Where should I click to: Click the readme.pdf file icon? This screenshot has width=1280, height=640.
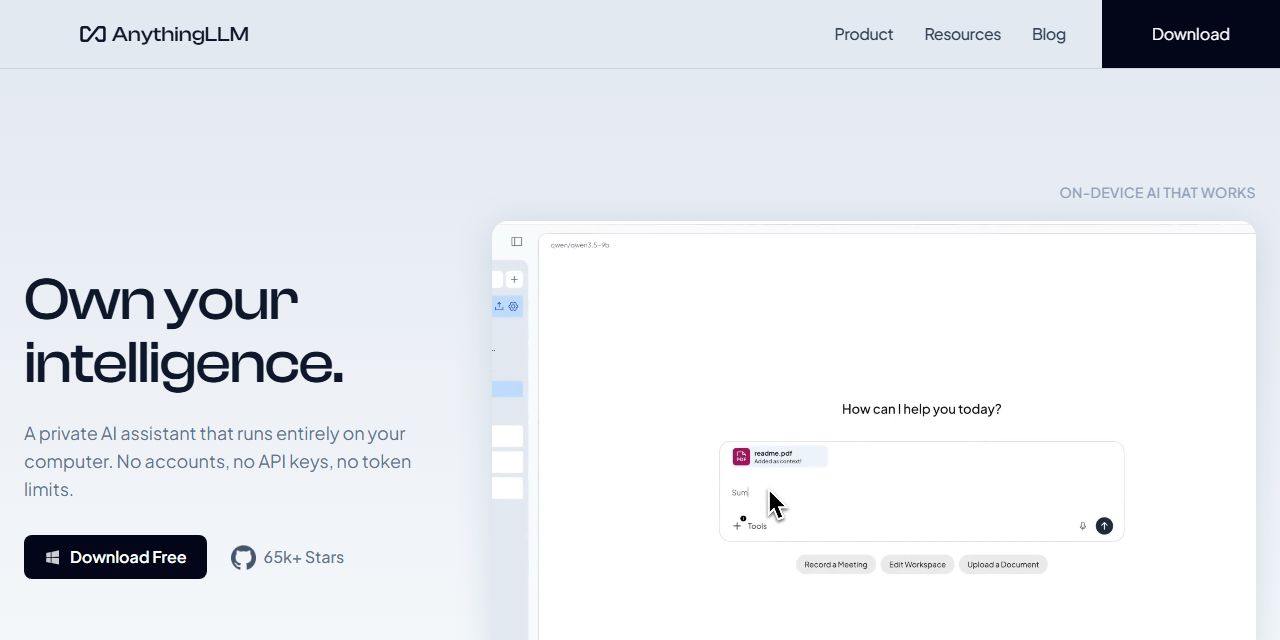[x=741, y=457]
